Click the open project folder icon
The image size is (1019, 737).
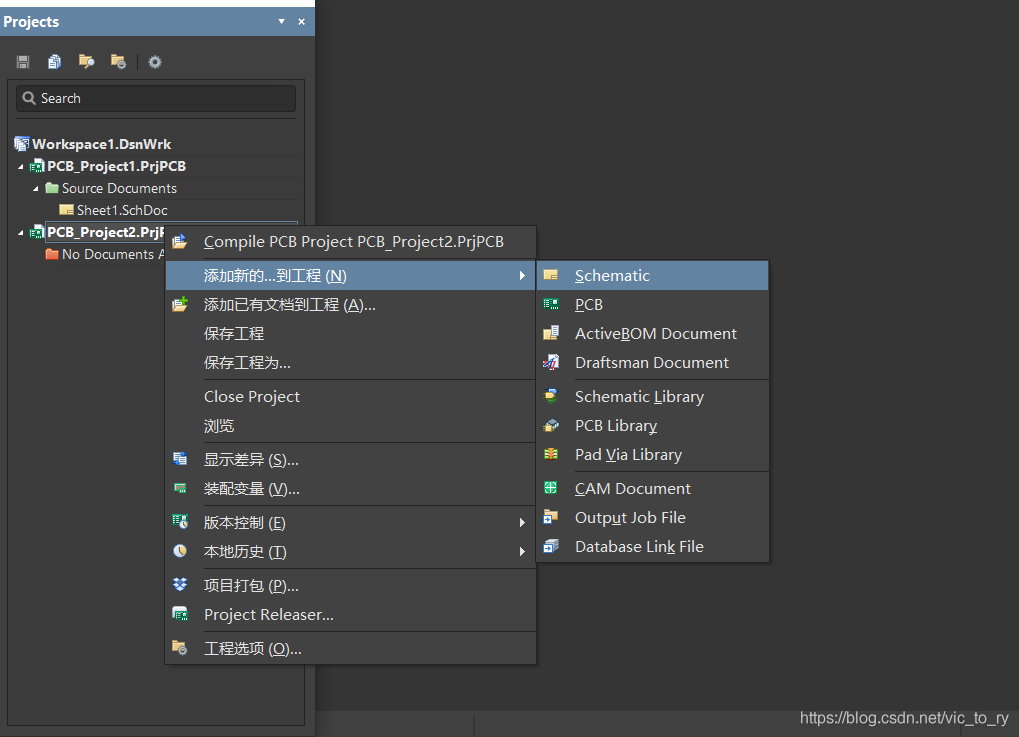[86, 62]
